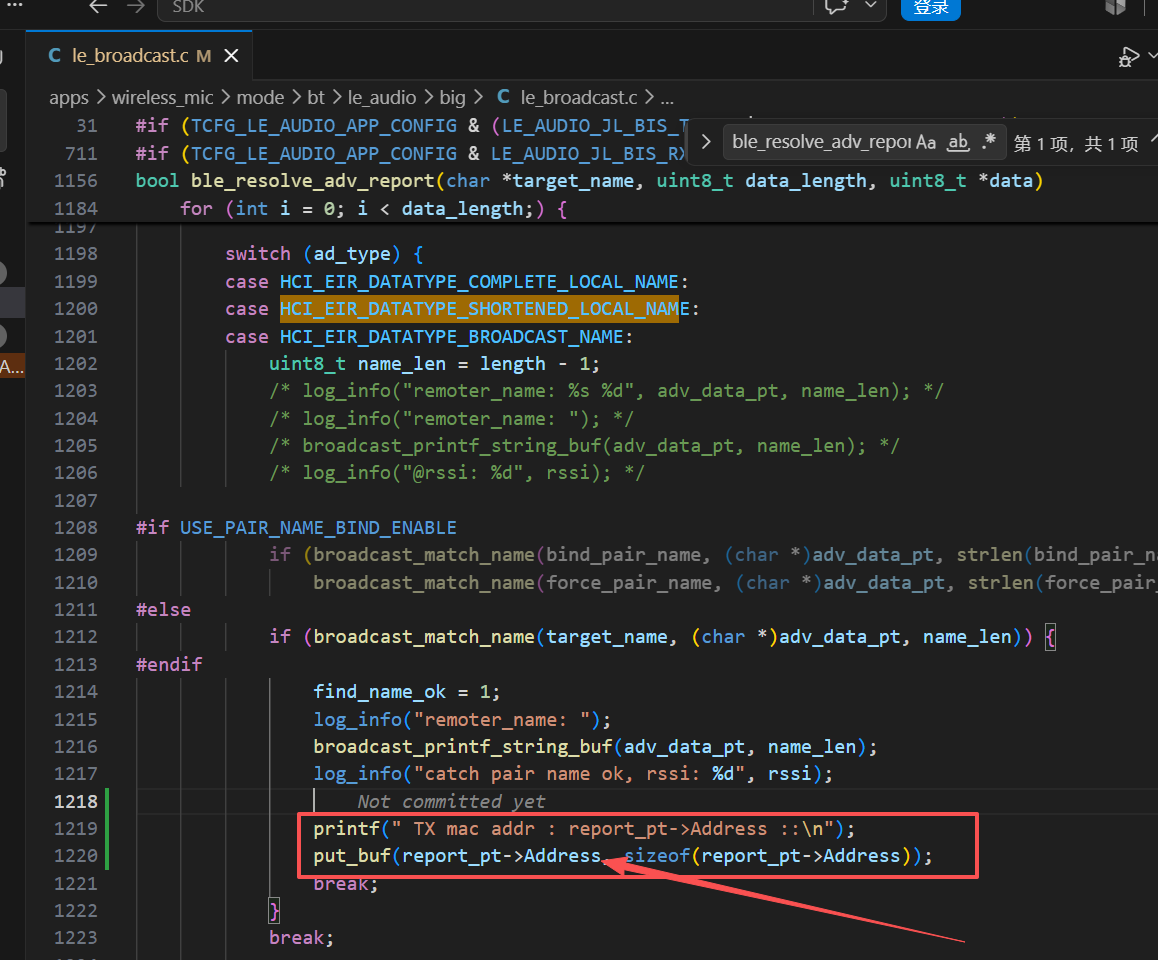Close the le_broadcast.c tab

click(x=231, y=56)
